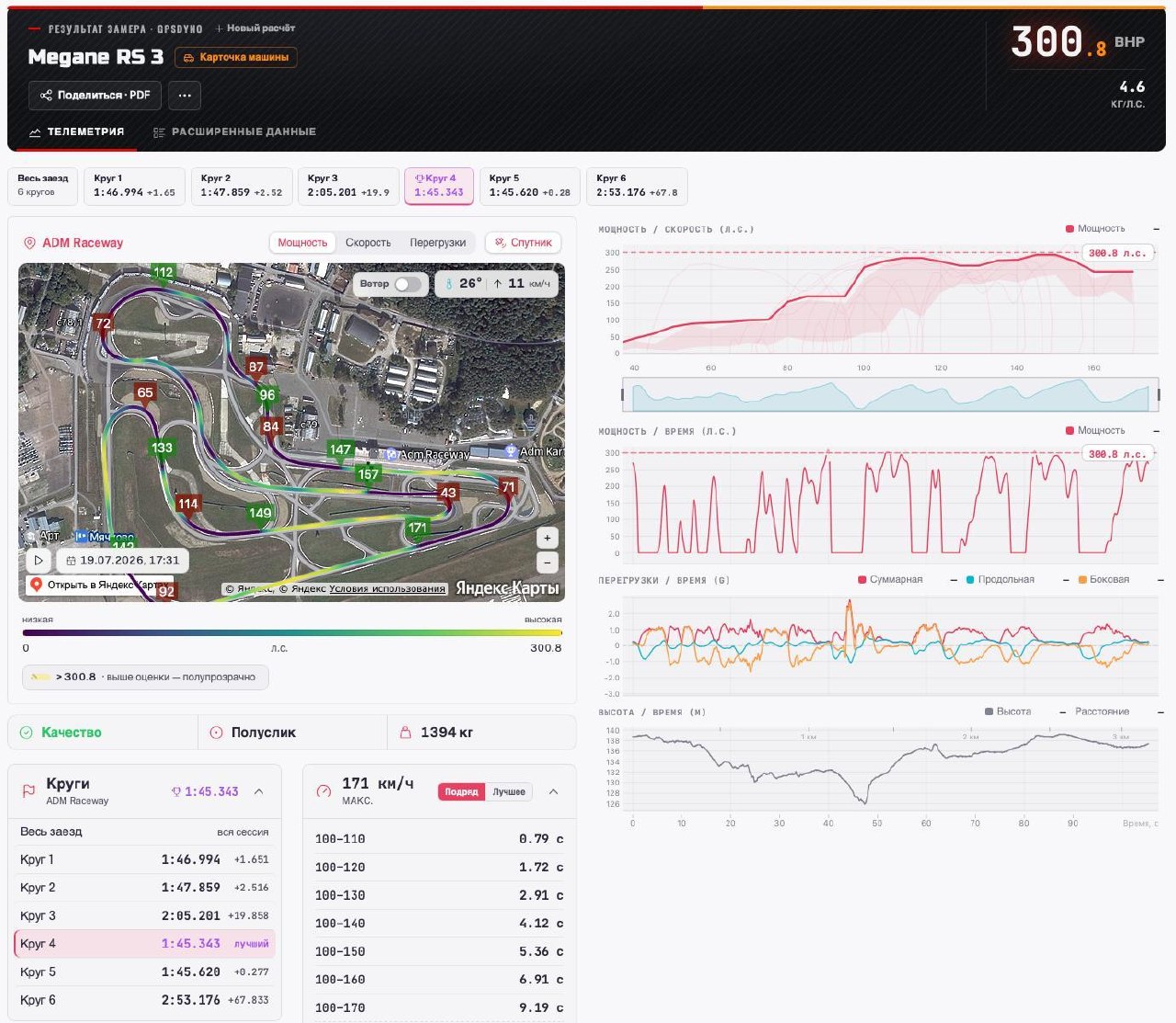Screen dimensions: 1176x1023
Task: Zoom in on the map with plus
Action: (x=548, y=538)
